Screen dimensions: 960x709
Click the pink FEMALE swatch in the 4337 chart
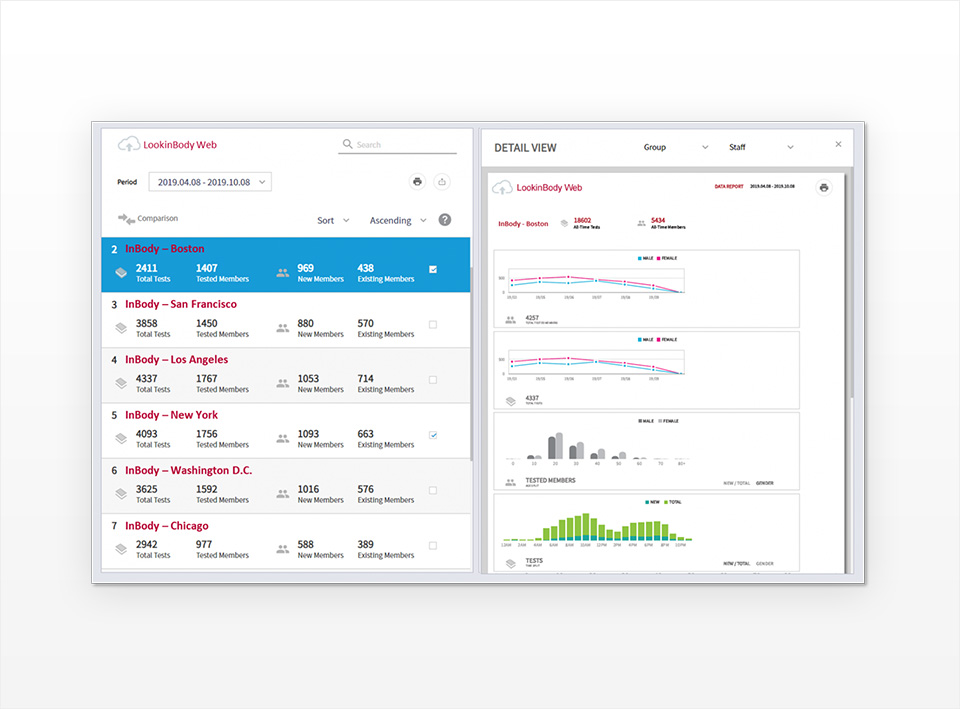[659, 340]
